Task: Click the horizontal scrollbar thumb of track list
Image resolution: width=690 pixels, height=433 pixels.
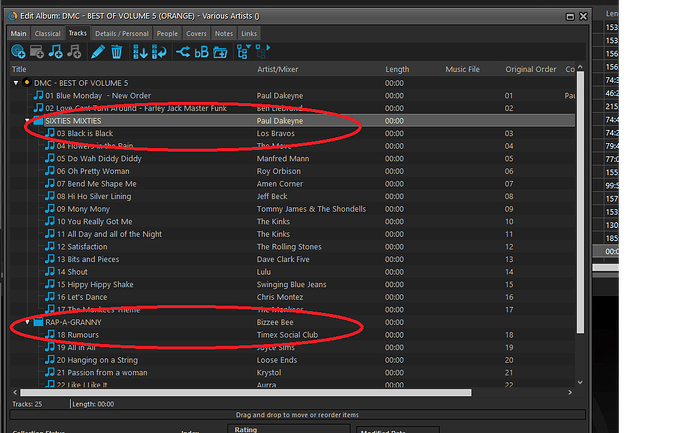Action: pyautogui.click(x=246, y=392)
